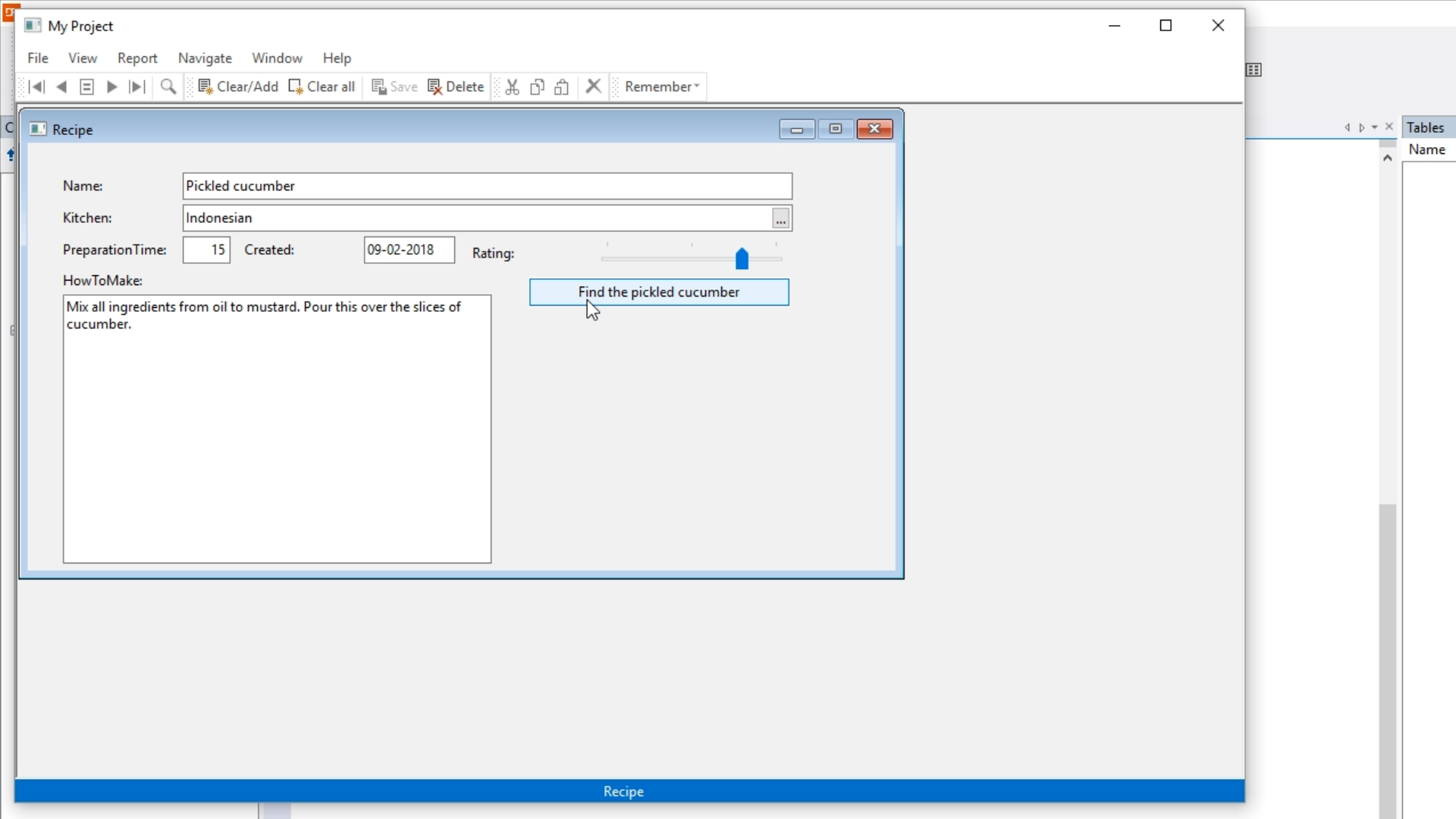Open the Remember dropdown

pos(661,86)
